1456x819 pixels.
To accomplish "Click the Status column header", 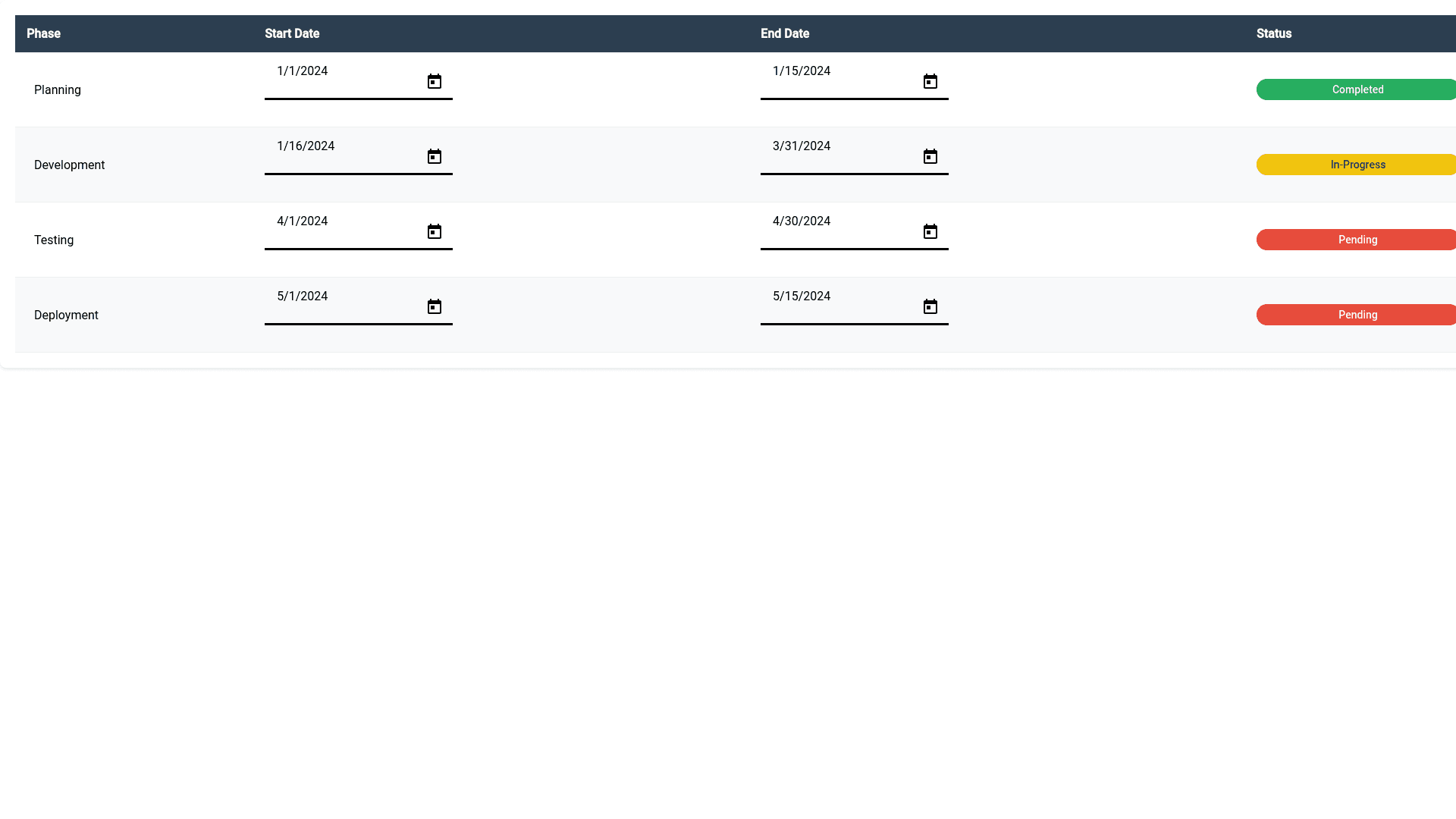I will pos(1273,33).
